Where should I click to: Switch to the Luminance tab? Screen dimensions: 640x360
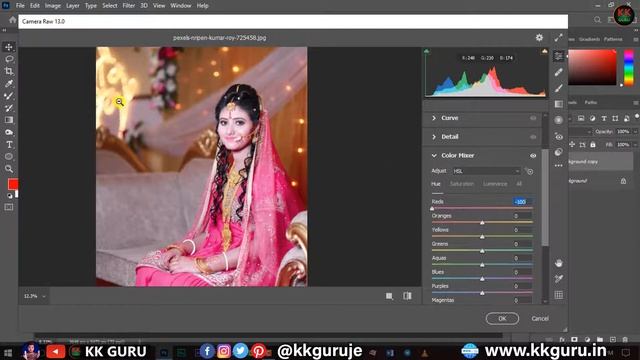[495, 184]
